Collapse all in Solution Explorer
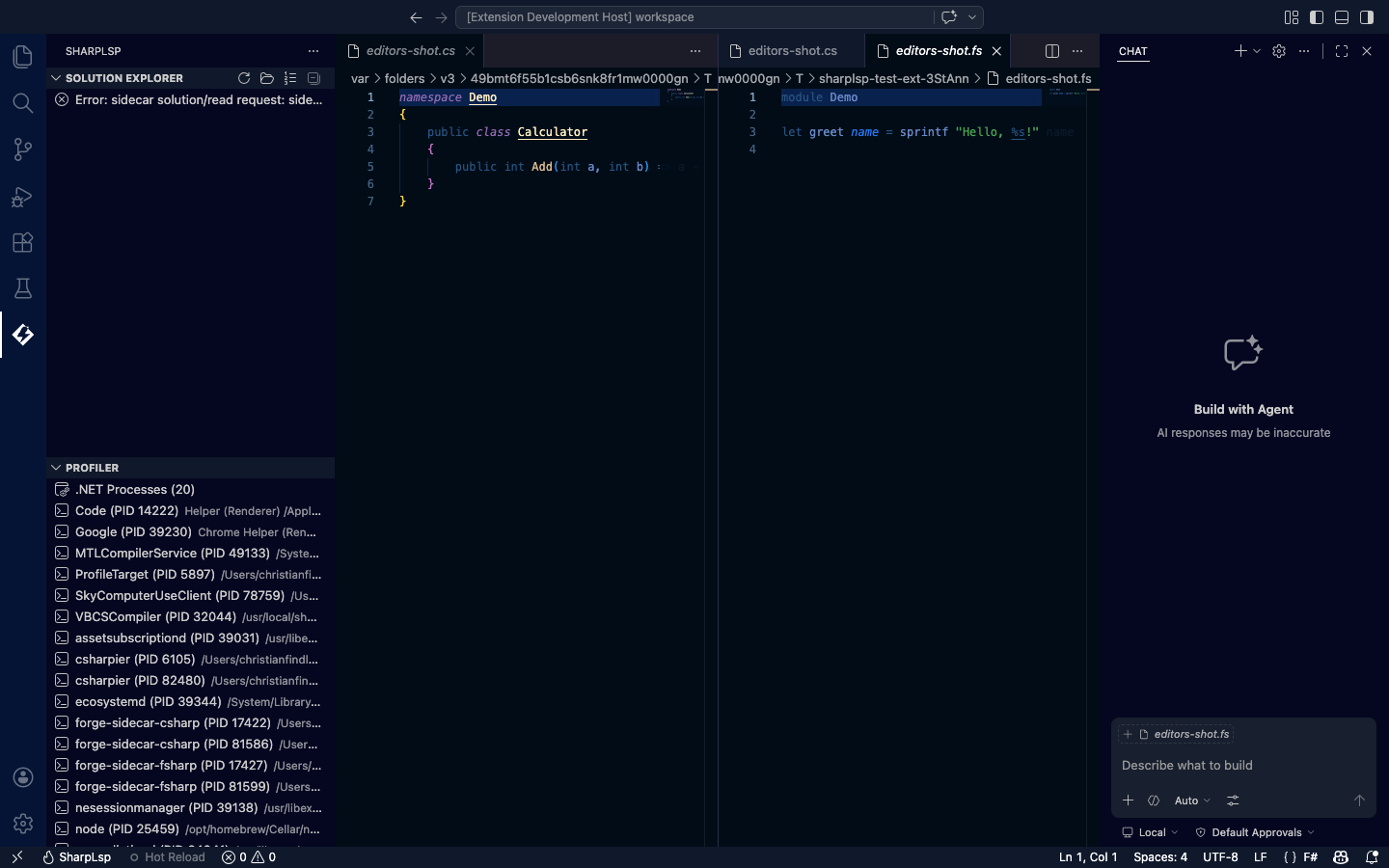The image size is (1389, 868). tap(313, 78)
